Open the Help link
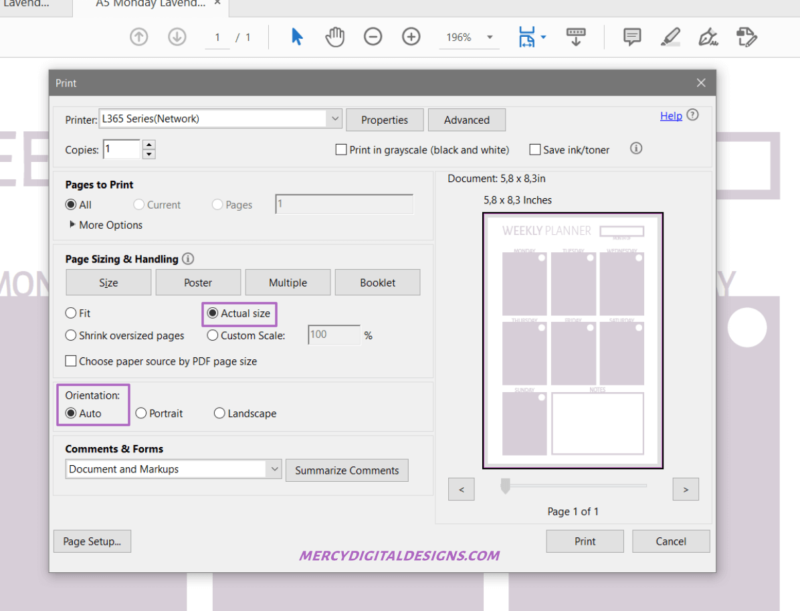800x611 pixels. (671, 116)
